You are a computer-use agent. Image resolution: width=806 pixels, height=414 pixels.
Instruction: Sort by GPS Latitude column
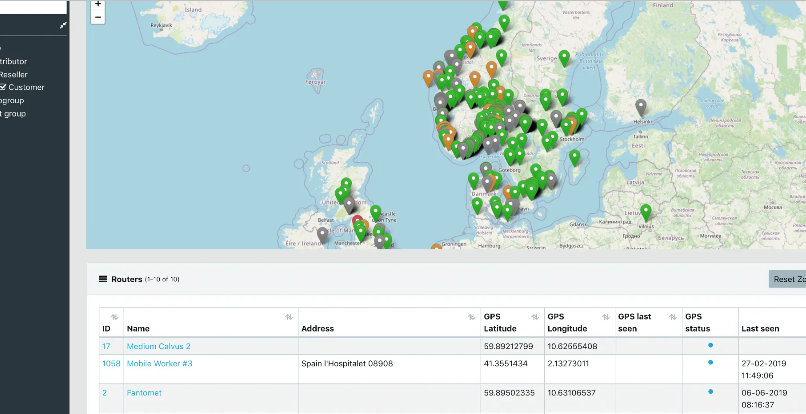tap(537, 317)
